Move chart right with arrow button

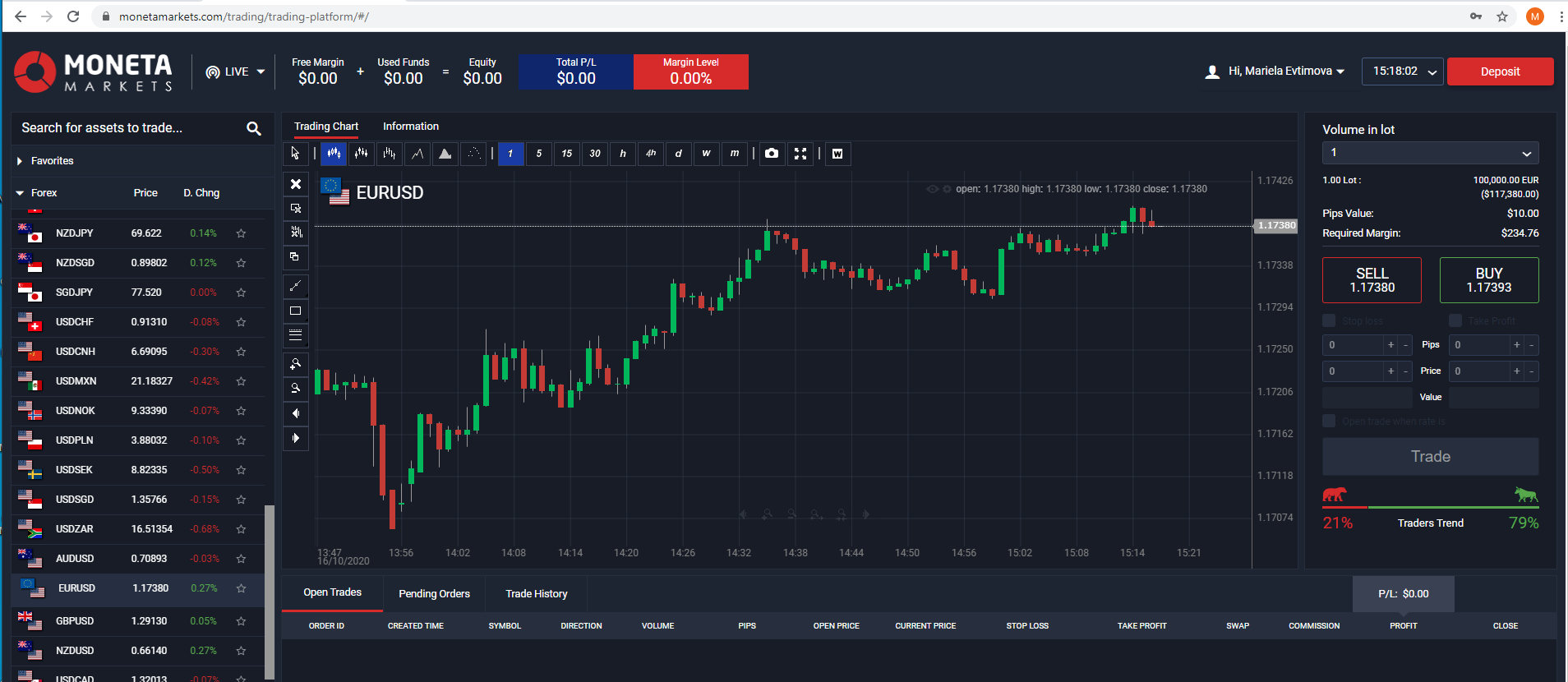[x=296, y=438]
